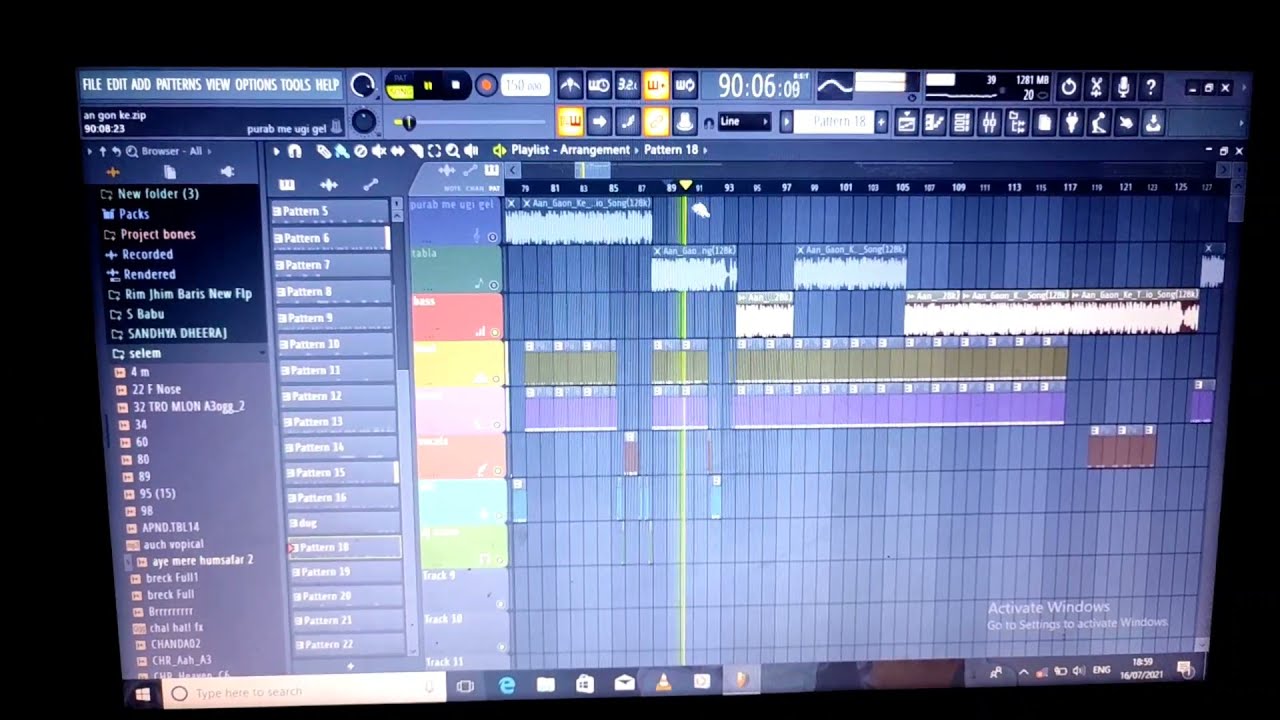Open the Line snap dropdown
The image size is (1280, 720).
744,122
